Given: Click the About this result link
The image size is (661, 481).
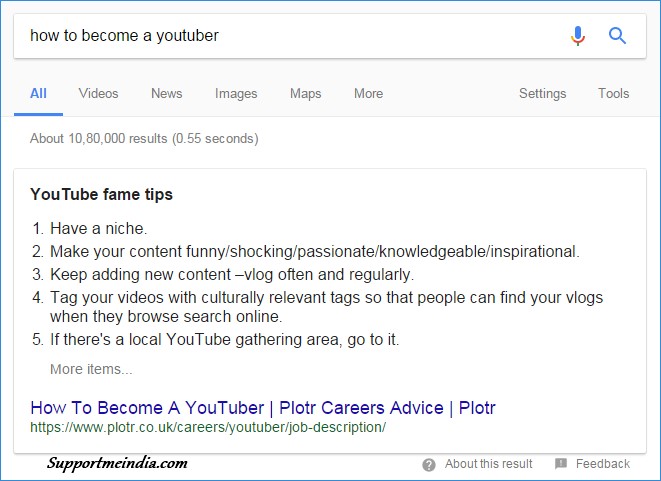Looking at the screenshot, I should (x=489, y=464).
